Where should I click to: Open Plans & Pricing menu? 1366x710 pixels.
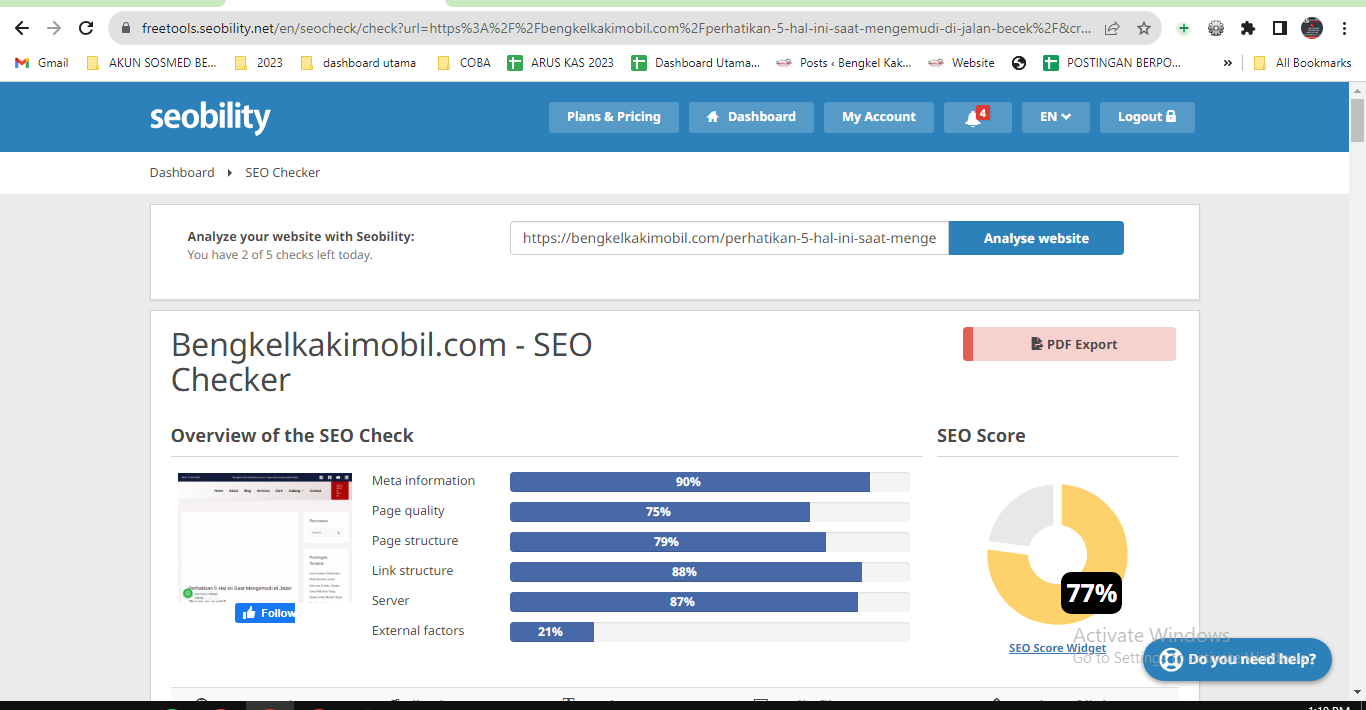click(613, 117)
